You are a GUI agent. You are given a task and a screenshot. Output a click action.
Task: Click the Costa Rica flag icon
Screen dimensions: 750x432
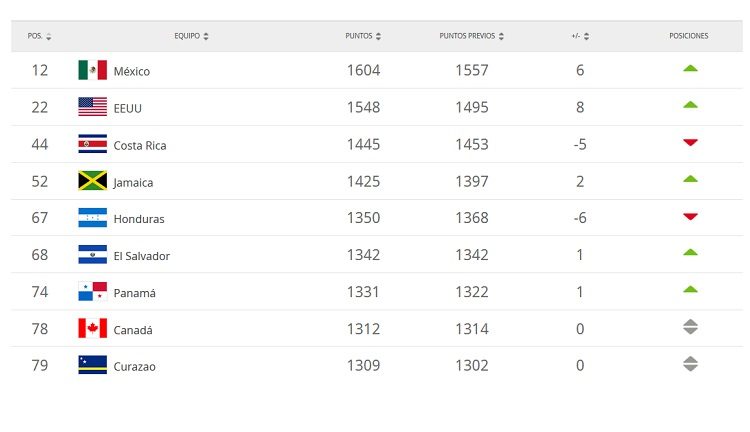(x=92, y=144)
